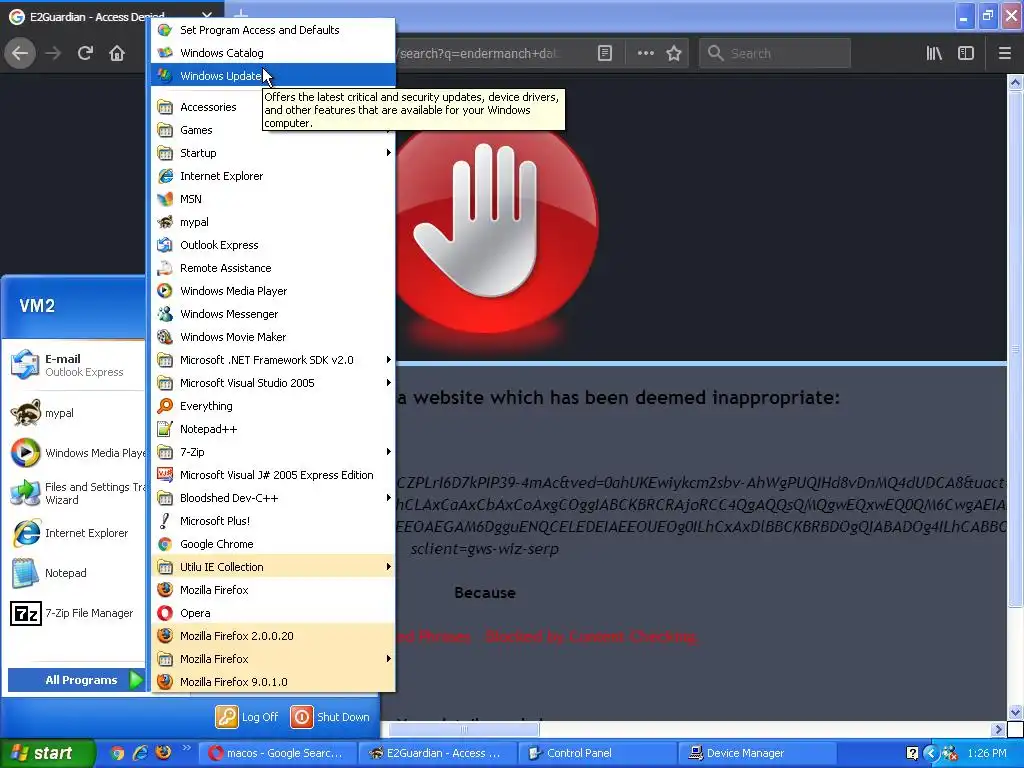
Task: Click Mozilla Firefox 9.0.1.0 icon
Action: [165, 682]
